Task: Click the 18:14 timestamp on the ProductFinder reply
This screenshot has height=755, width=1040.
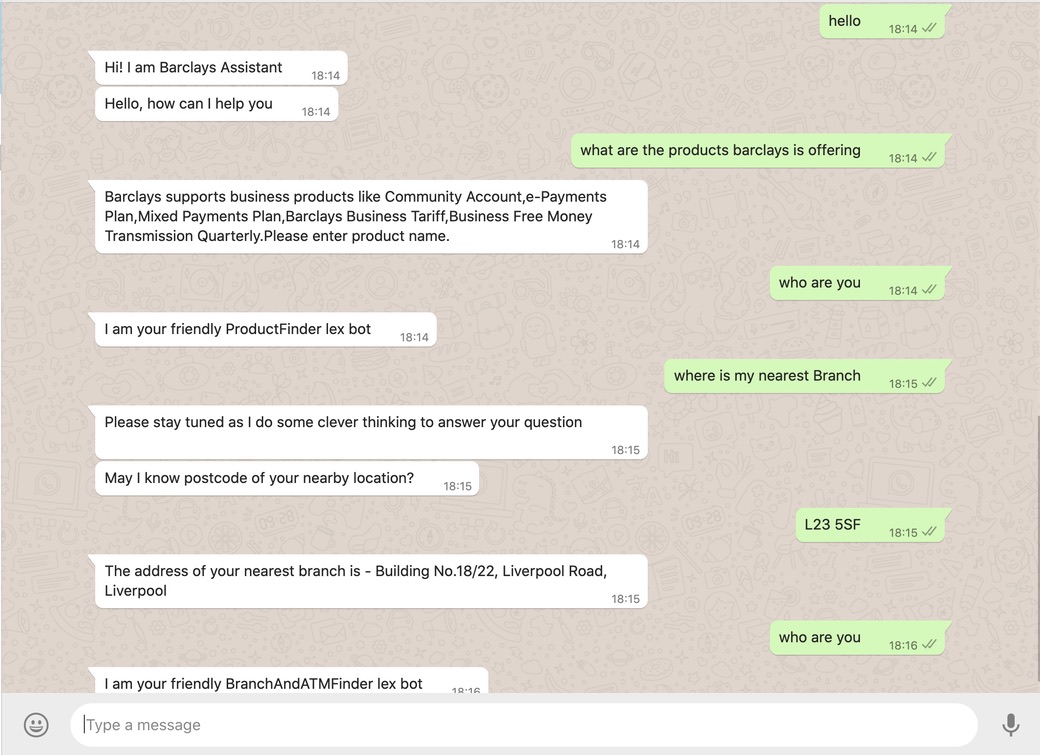Action: pos(414,337)
